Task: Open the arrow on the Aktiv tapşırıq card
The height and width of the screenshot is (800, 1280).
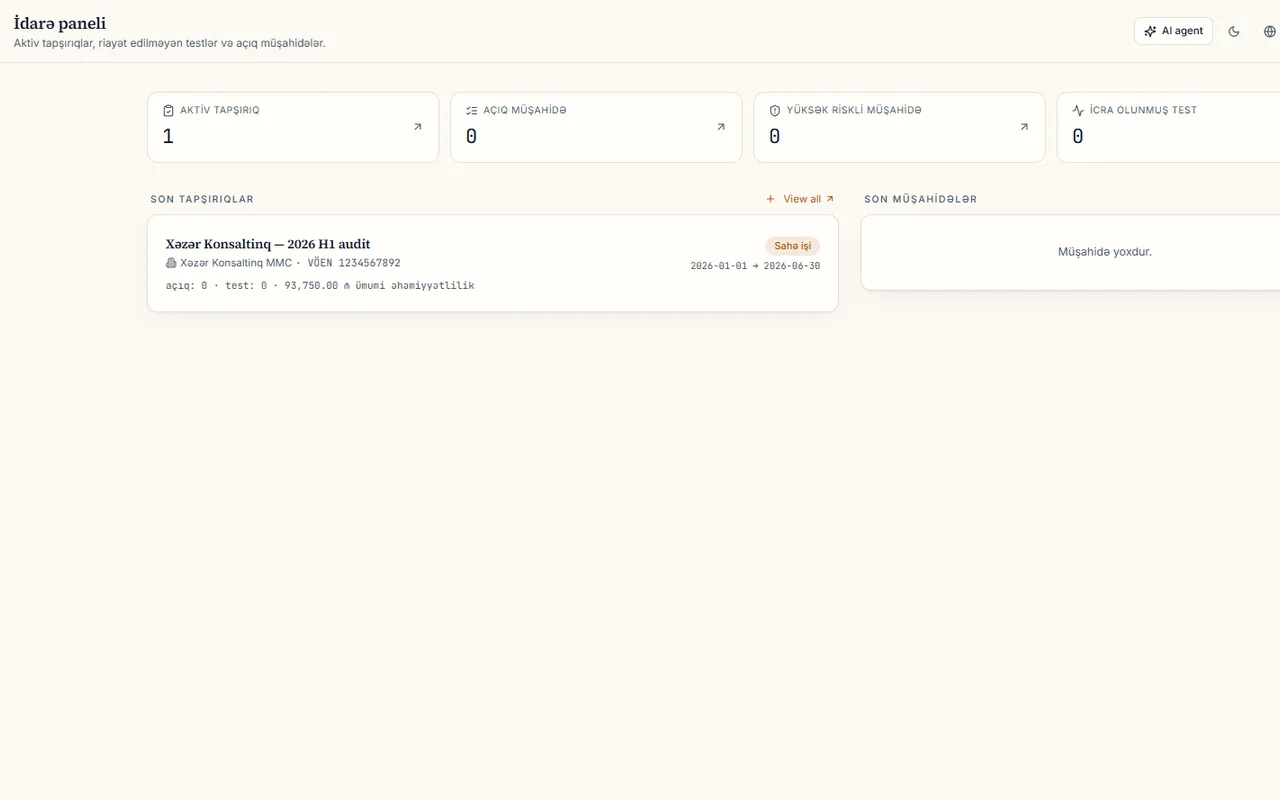Action: pos(418,127)
